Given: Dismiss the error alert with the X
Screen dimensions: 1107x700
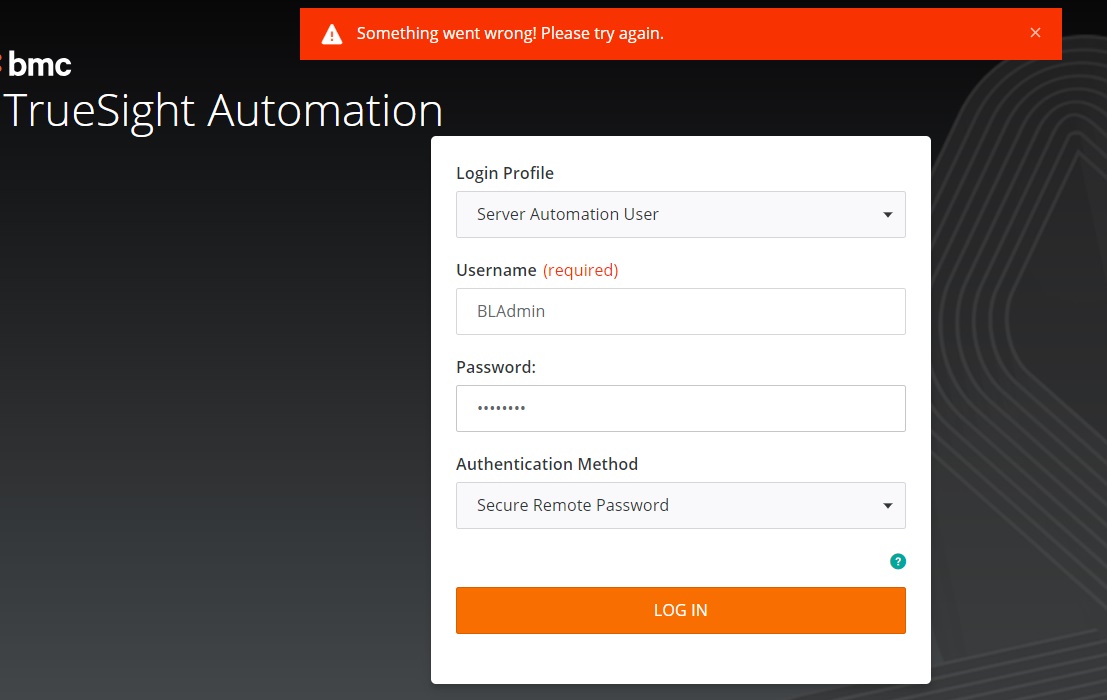Looking at the screenshot, I should [1035, 32].
